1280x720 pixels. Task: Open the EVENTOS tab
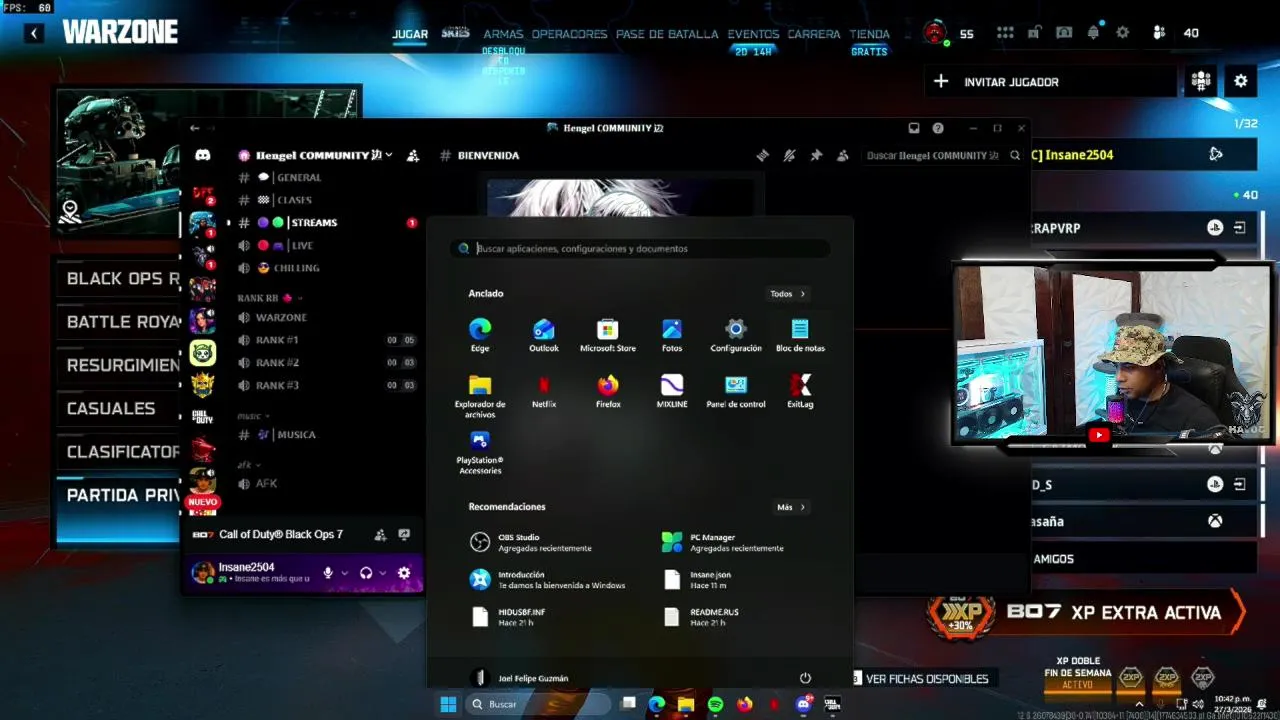[753, 34]
